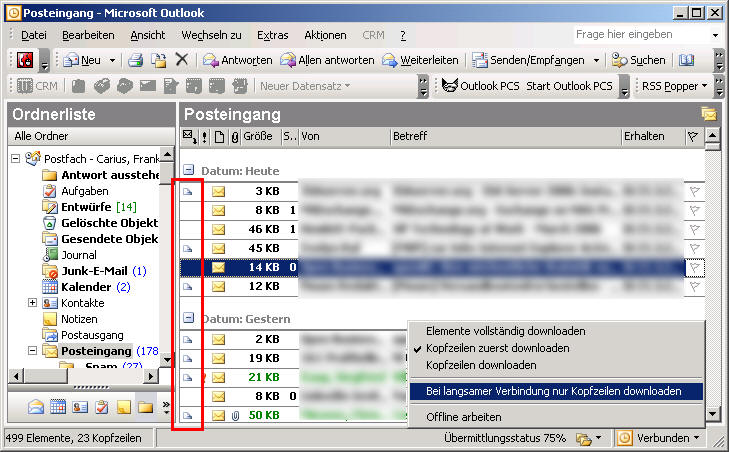Screen dimensions: 729x452
Task: Open Mail view icon in navigation bar
Action: tap(36, 407)
